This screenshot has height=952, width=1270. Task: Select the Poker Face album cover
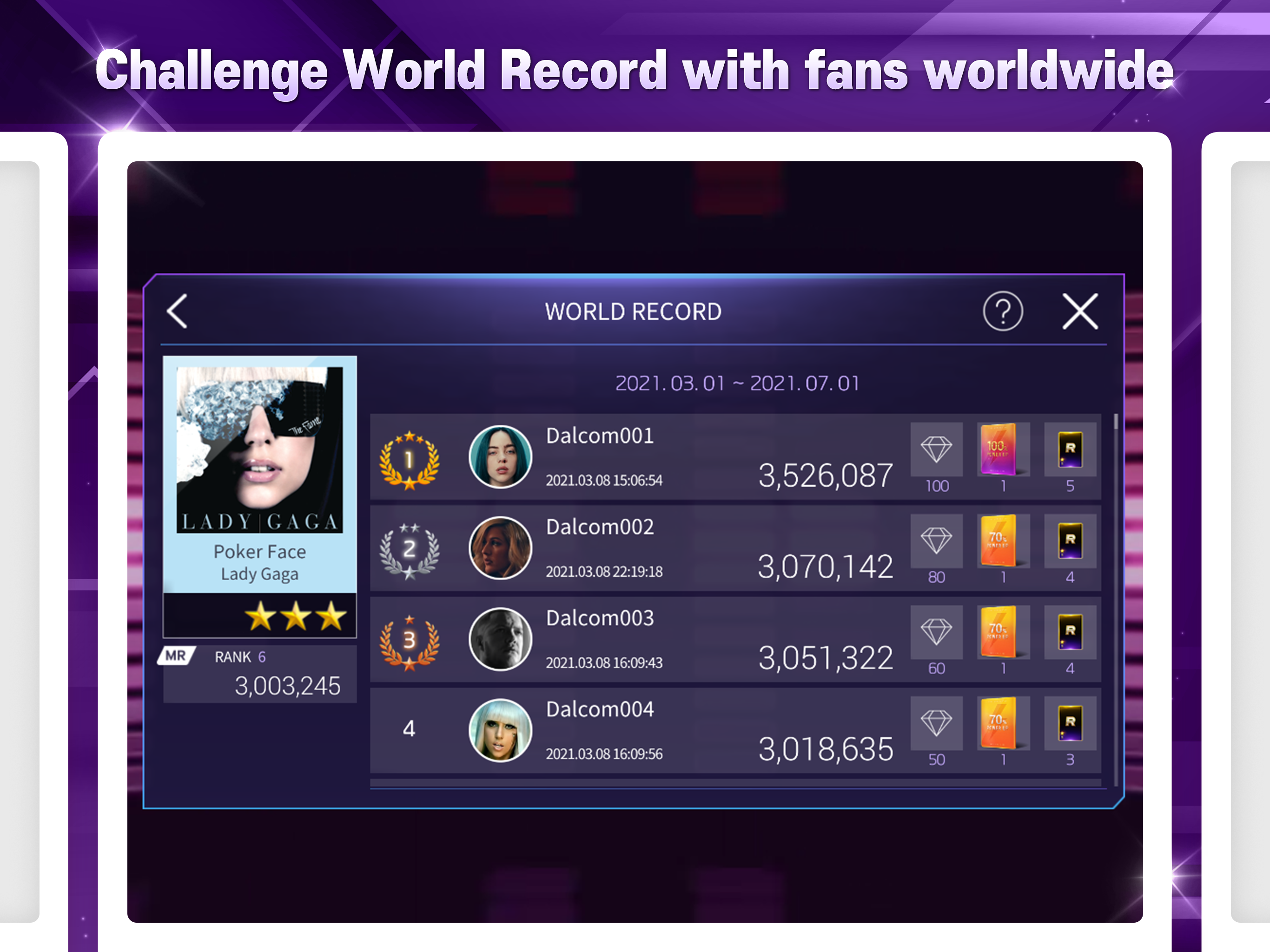coord(259,450)
